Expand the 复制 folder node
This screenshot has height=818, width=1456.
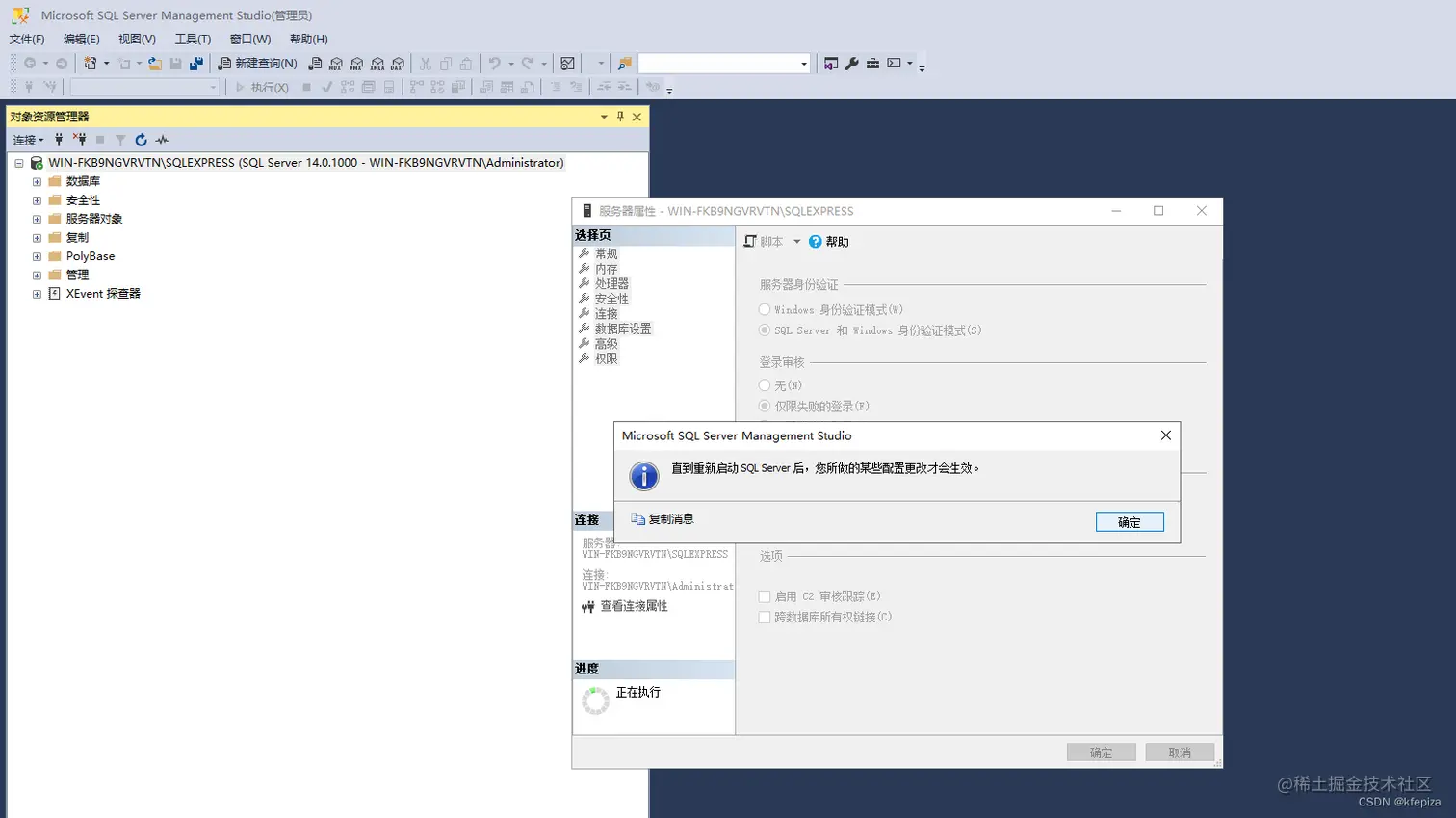click(x=37, y=238)
